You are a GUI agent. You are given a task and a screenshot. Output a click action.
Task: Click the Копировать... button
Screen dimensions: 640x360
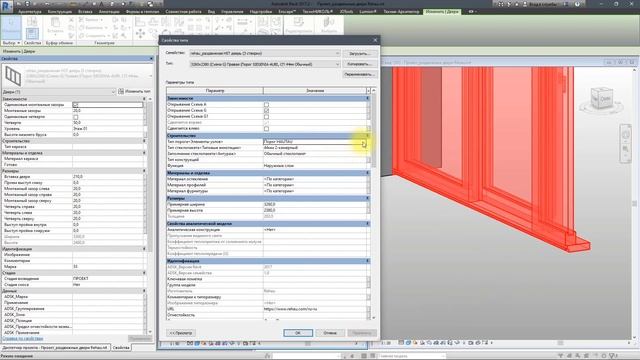[x=359, y=64]
